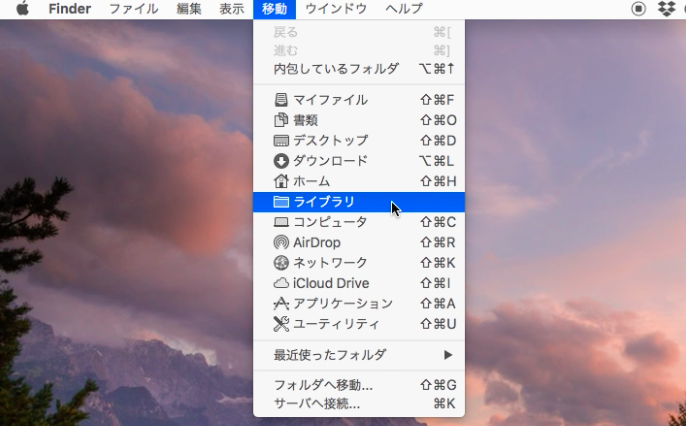Select ダウンロード label in the menu
The width and height of the screenshot is (686, 426).
(x=330, y=161)
